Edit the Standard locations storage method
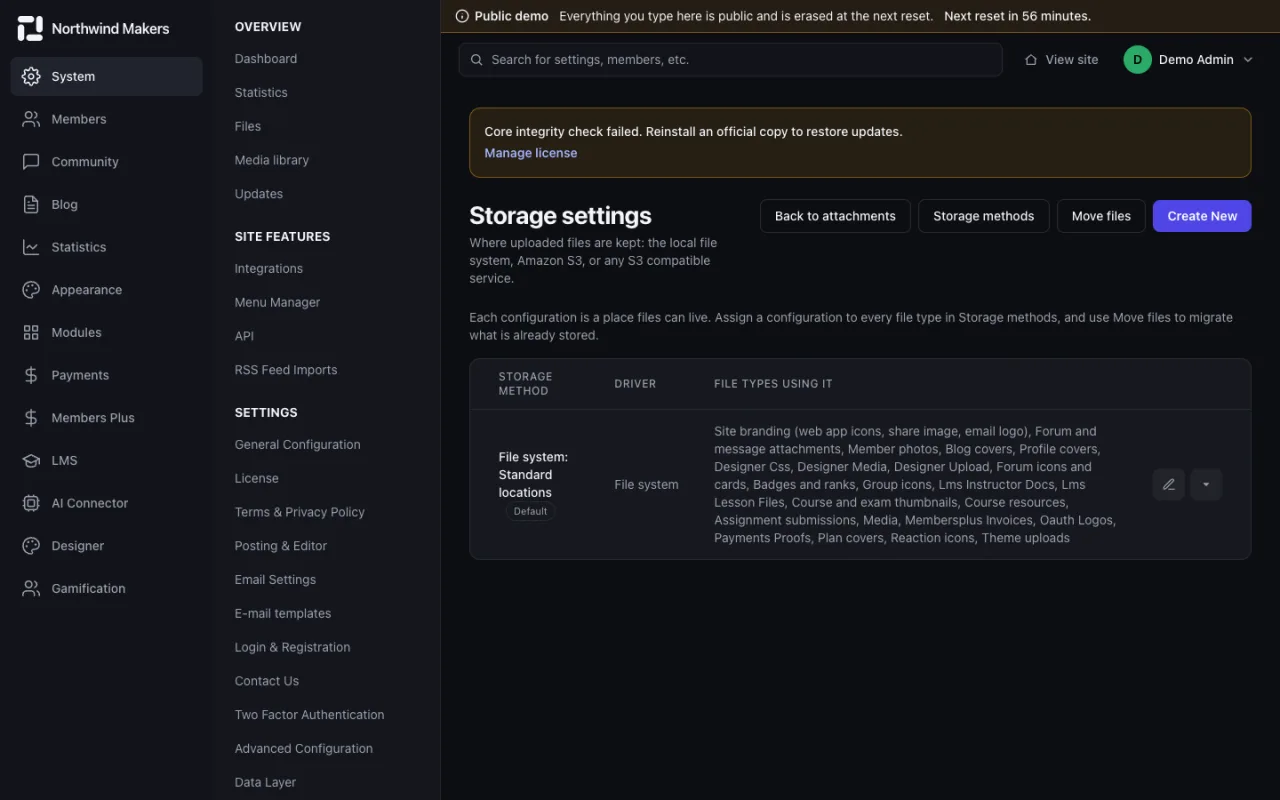This screenshot has width=1280, height=800. point(1168,485)
